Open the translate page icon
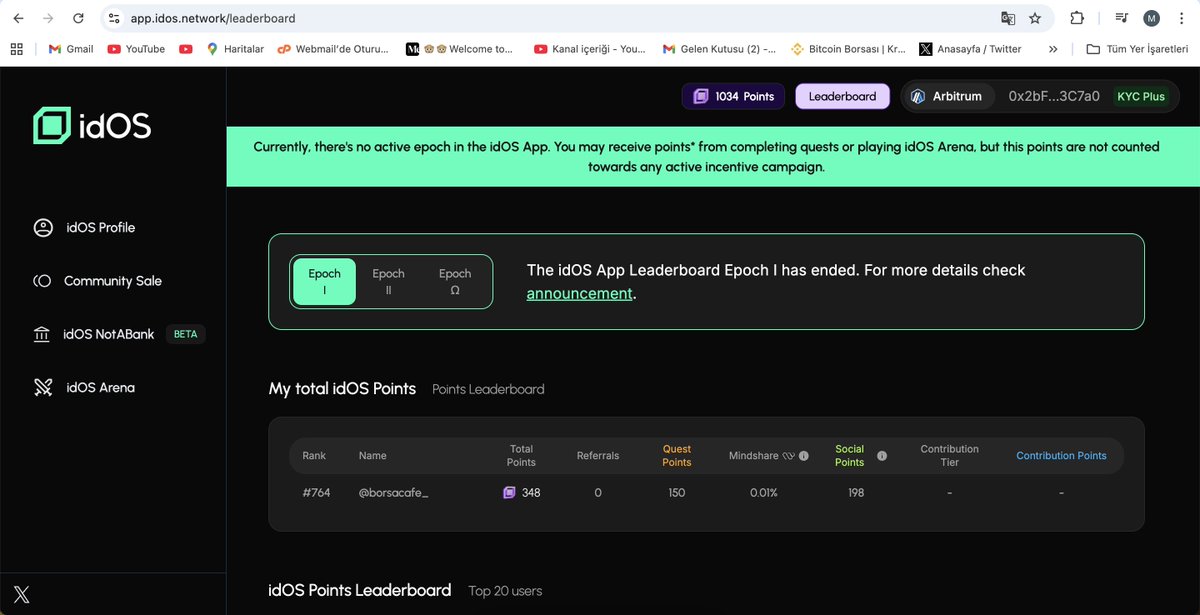 point(1008,18)
